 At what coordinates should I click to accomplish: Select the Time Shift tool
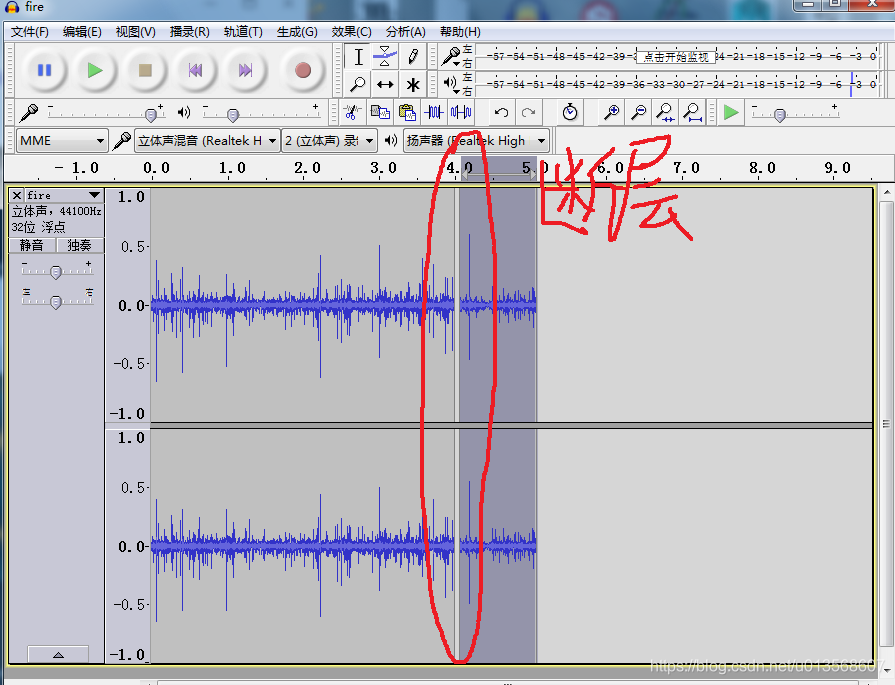(385, 84)
